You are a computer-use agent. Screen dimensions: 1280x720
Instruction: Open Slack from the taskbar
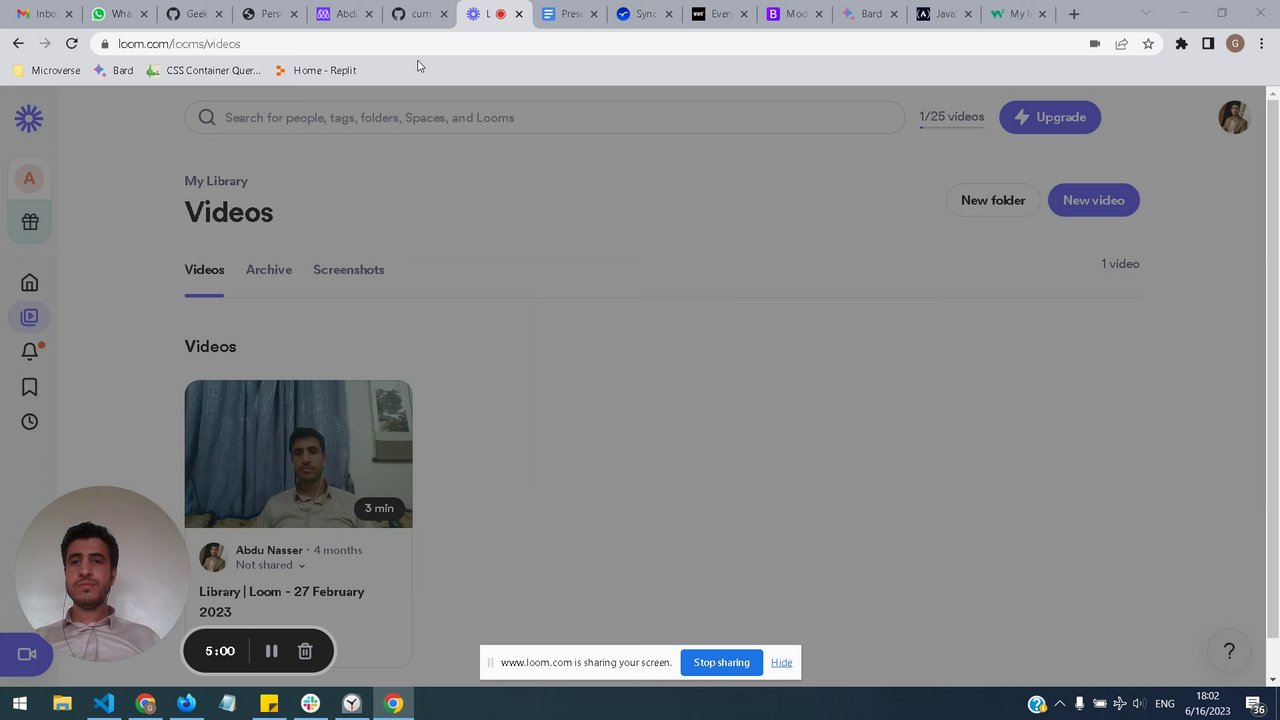[x=310, y=704]
